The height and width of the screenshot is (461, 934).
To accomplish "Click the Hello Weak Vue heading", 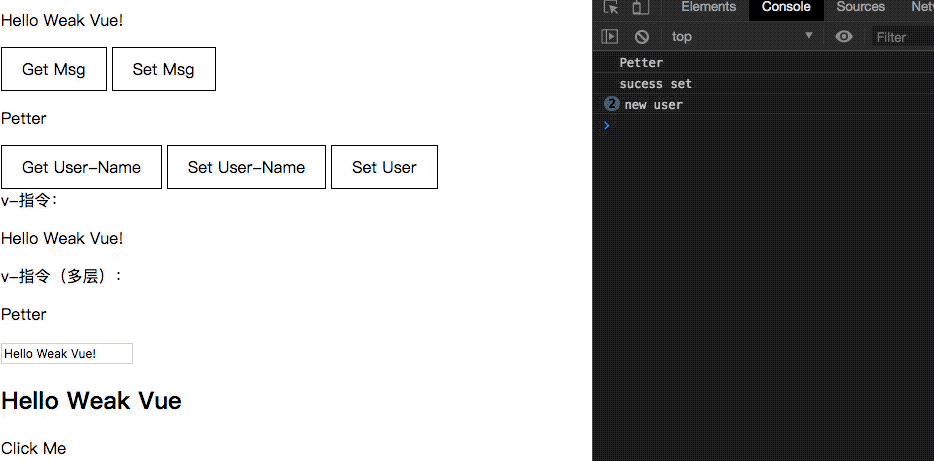I will click(91, 400).
